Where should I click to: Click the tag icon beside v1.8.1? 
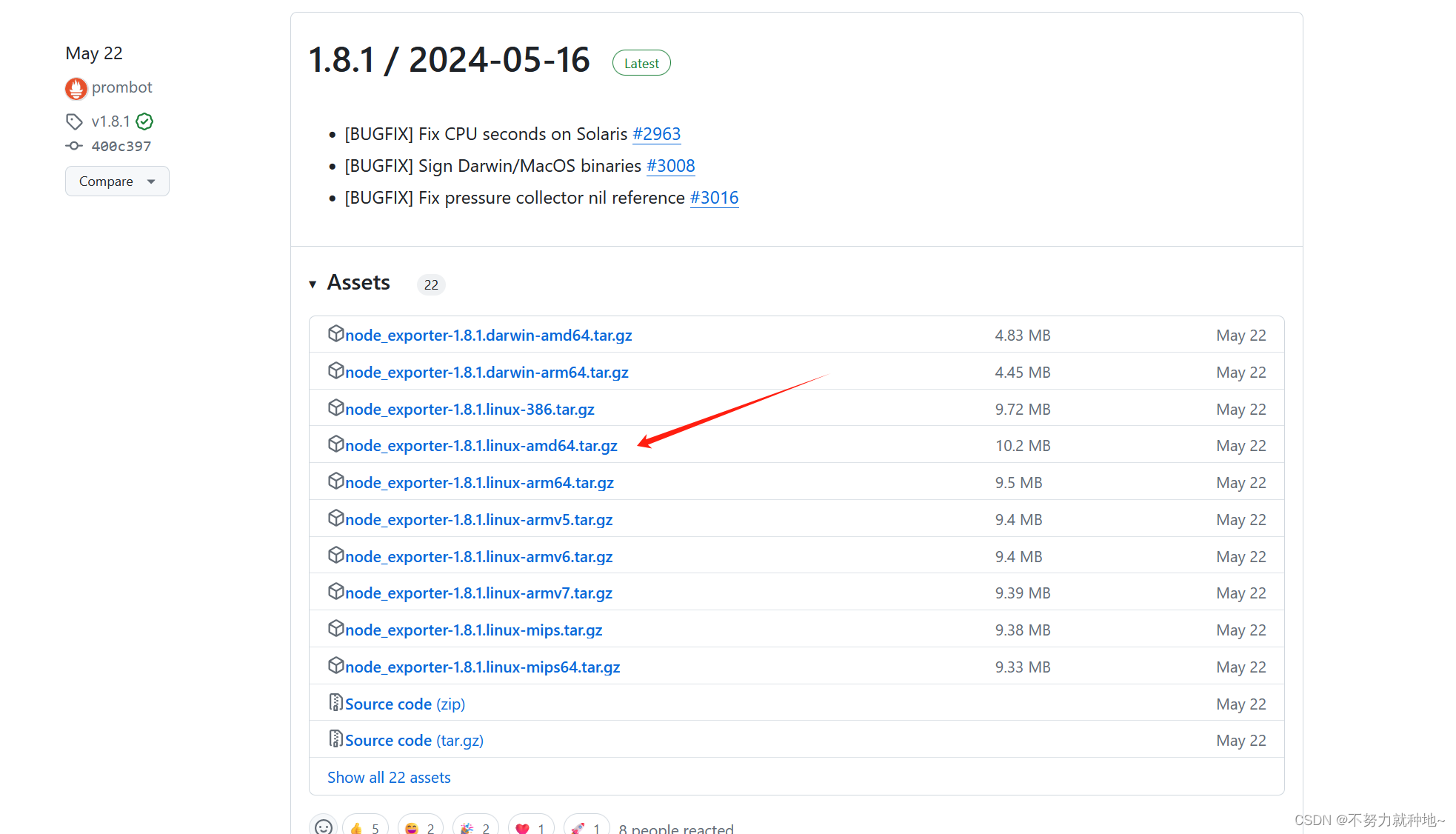tap(74, 121)
